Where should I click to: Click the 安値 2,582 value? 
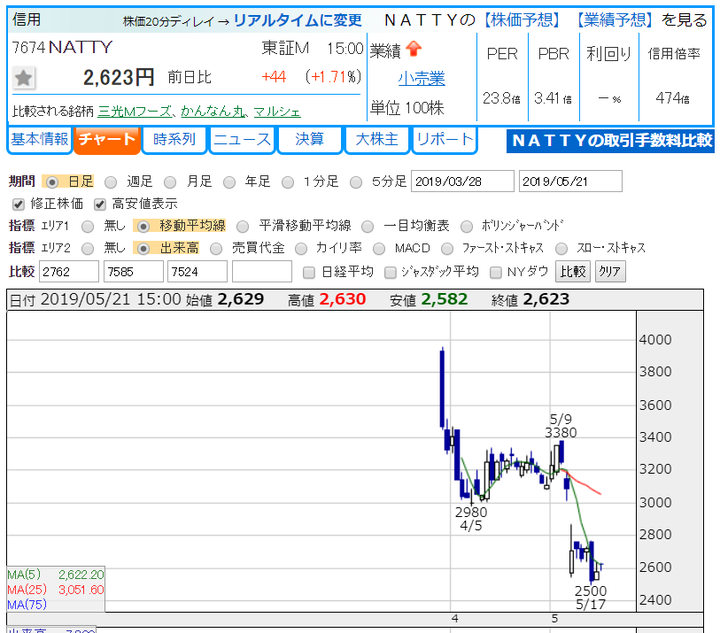444,300
